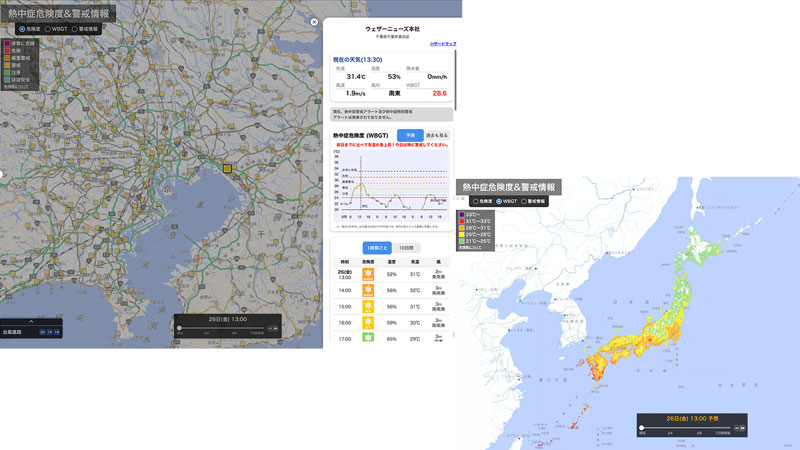Click the left edge handle of the Tokyo map
Image resolution: width=800 pixels, height=450 pixels.
click(x=2, y=174)
